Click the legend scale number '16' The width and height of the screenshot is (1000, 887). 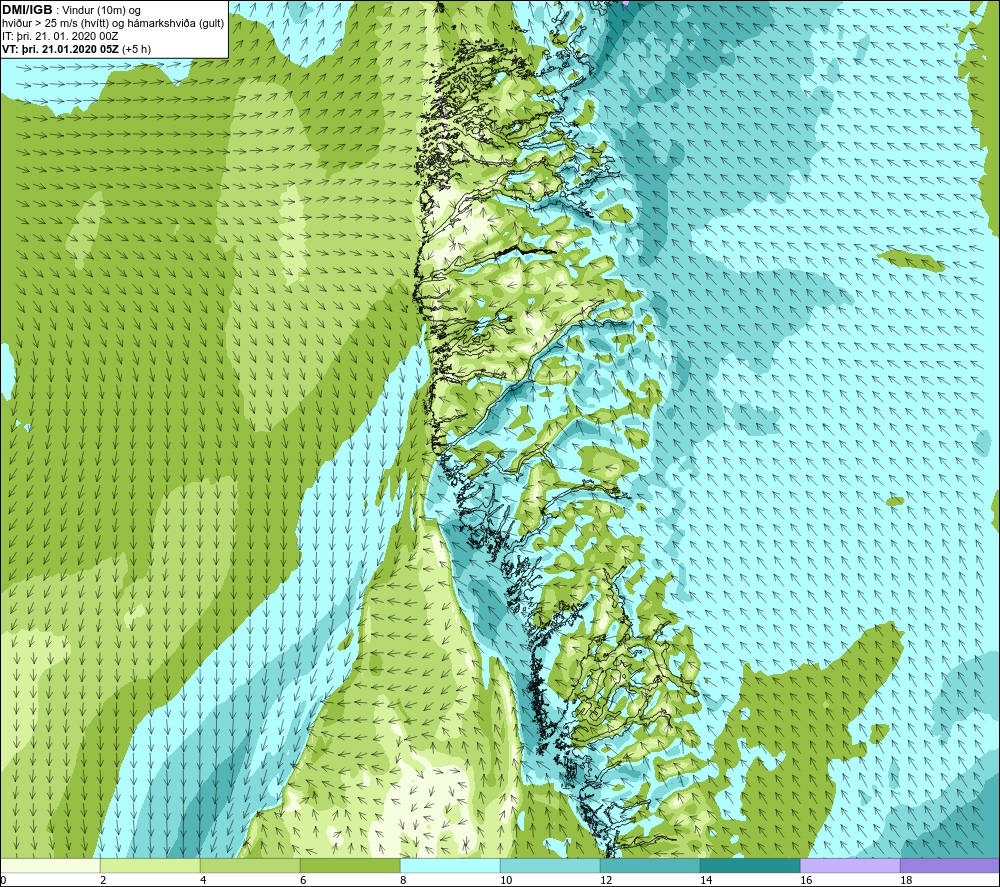(806, 880)
